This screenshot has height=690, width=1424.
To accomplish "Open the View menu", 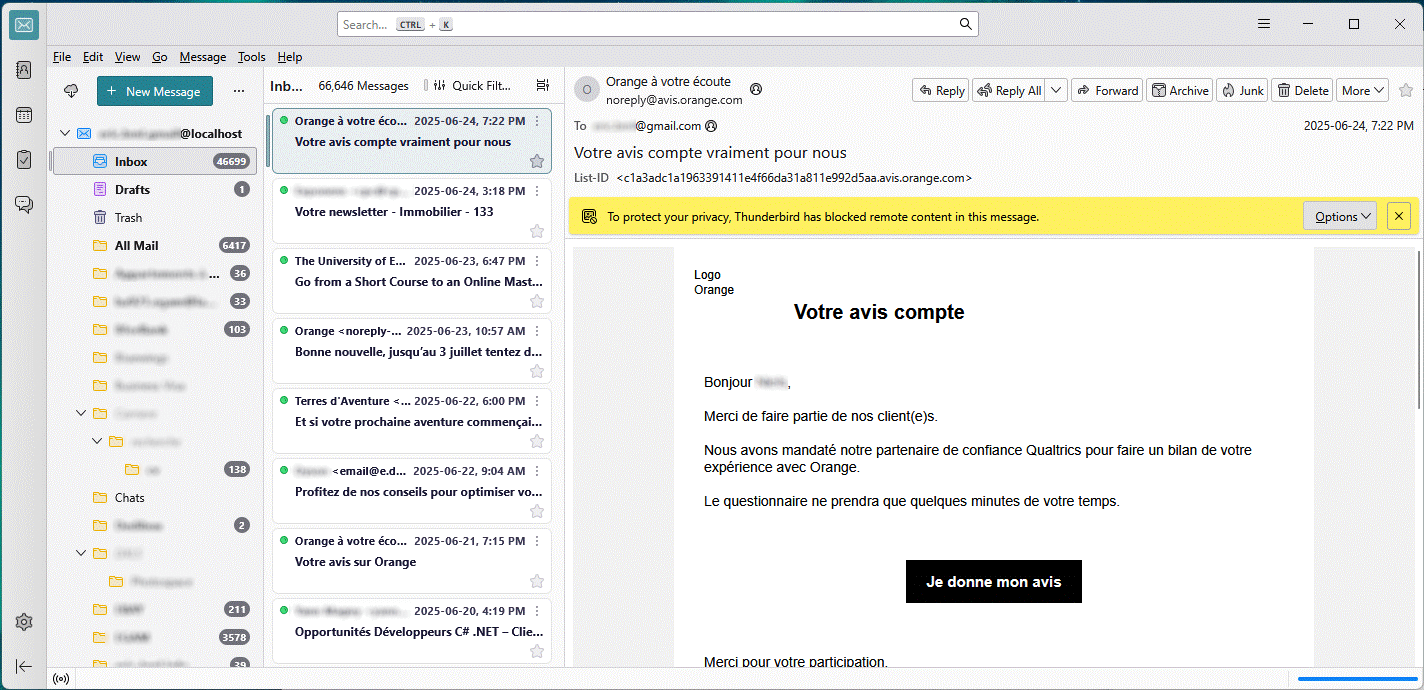I will click(x=127, y=57).
